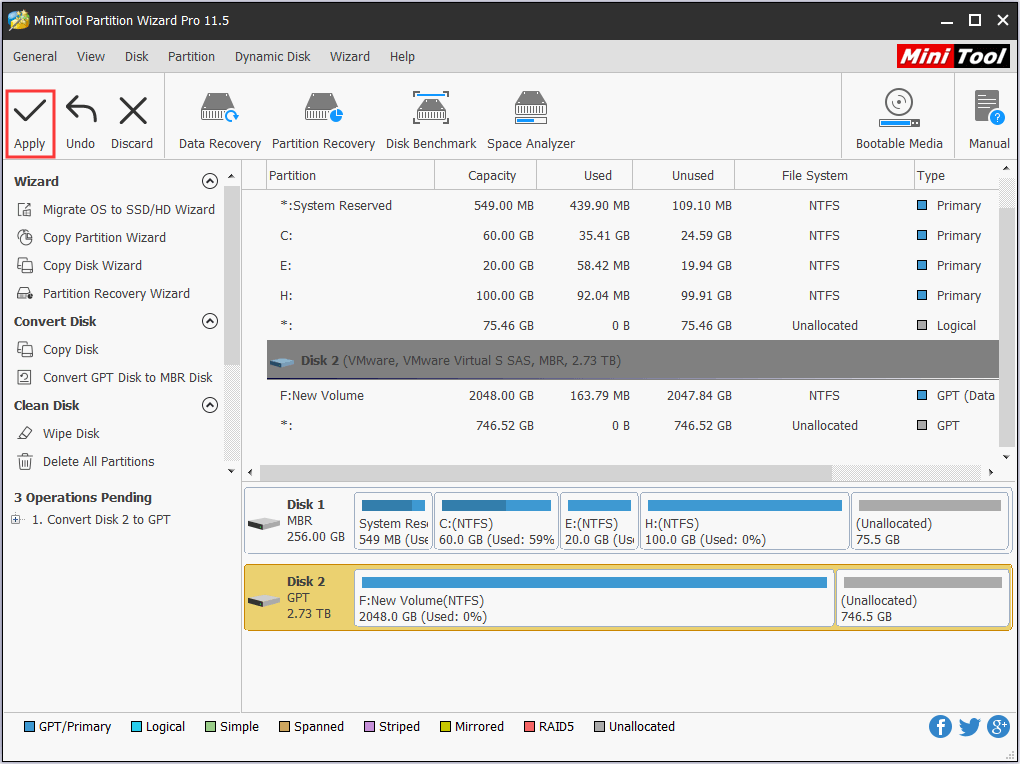
Task: Open the General menu
Action: (35, 57)
